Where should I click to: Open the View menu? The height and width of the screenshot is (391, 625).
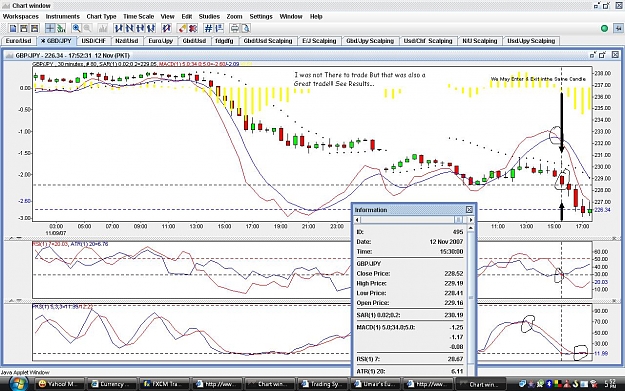pos(167,16)
